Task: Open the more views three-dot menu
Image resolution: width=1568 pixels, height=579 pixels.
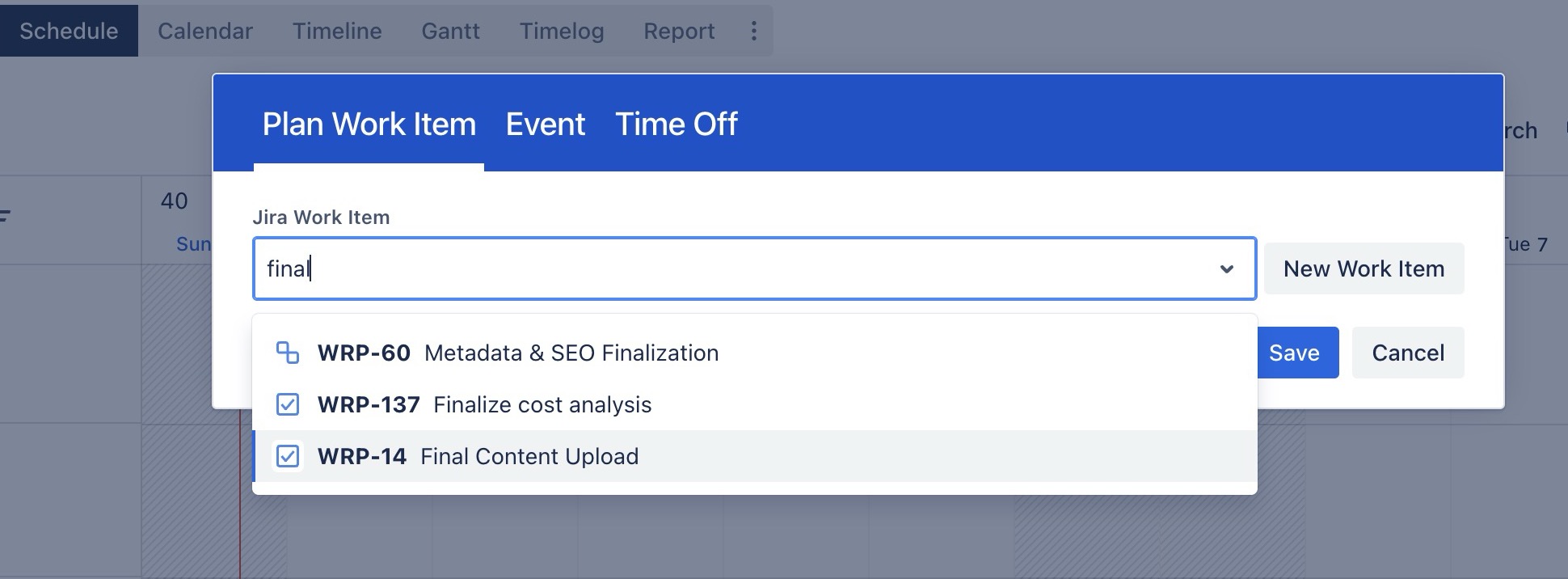Action: coord(753,31)
